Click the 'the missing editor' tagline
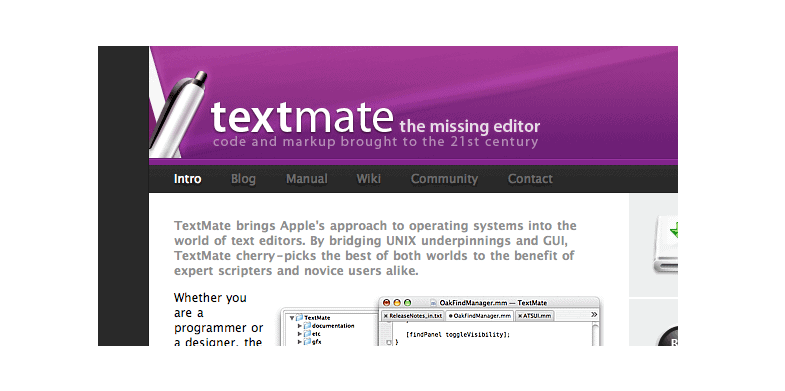 pos(470,126)
